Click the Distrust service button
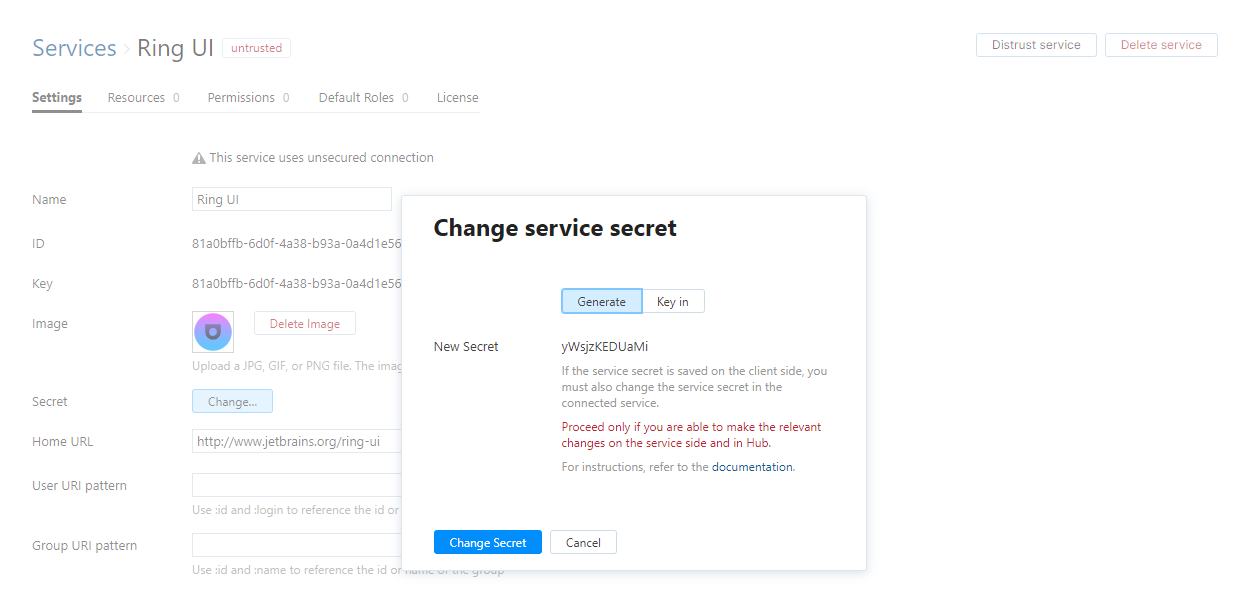Screen dimensions: 1250x592 click(x=1036, y=44)
